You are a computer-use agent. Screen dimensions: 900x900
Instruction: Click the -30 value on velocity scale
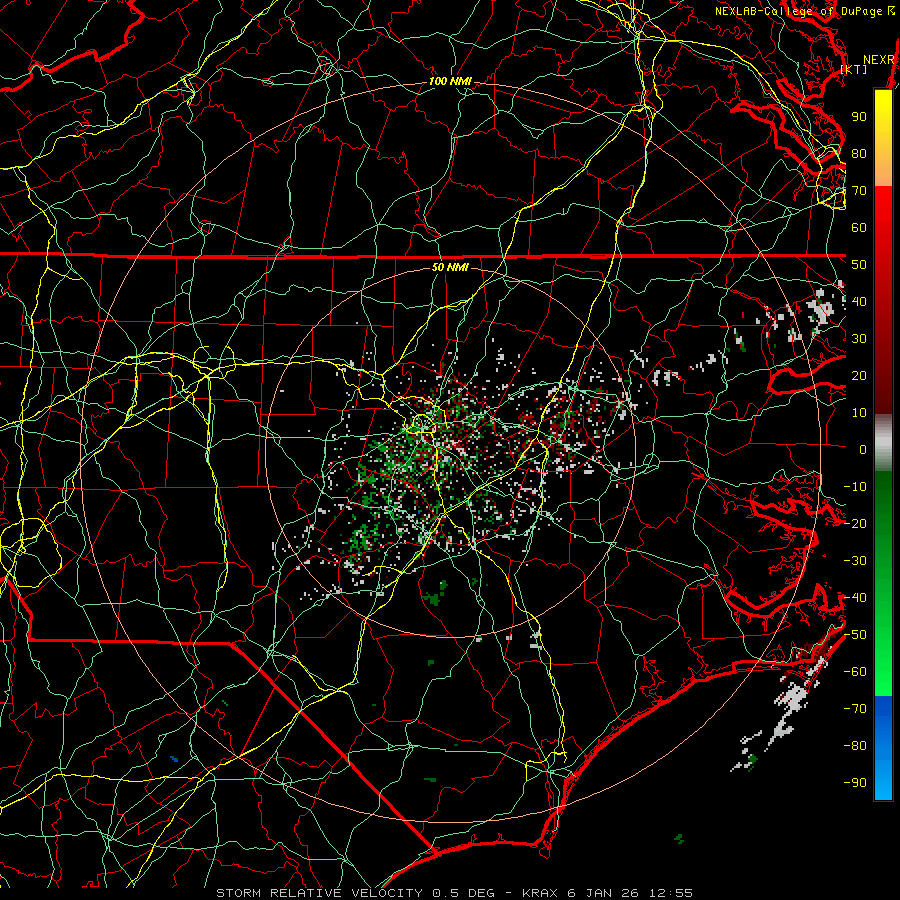tap(855, 561)
